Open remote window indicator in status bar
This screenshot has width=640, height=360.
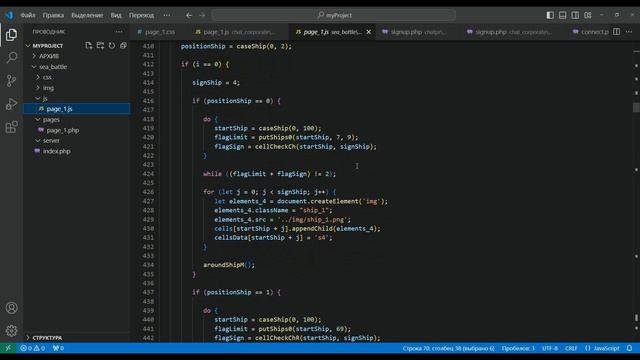[x=8, y=348]
